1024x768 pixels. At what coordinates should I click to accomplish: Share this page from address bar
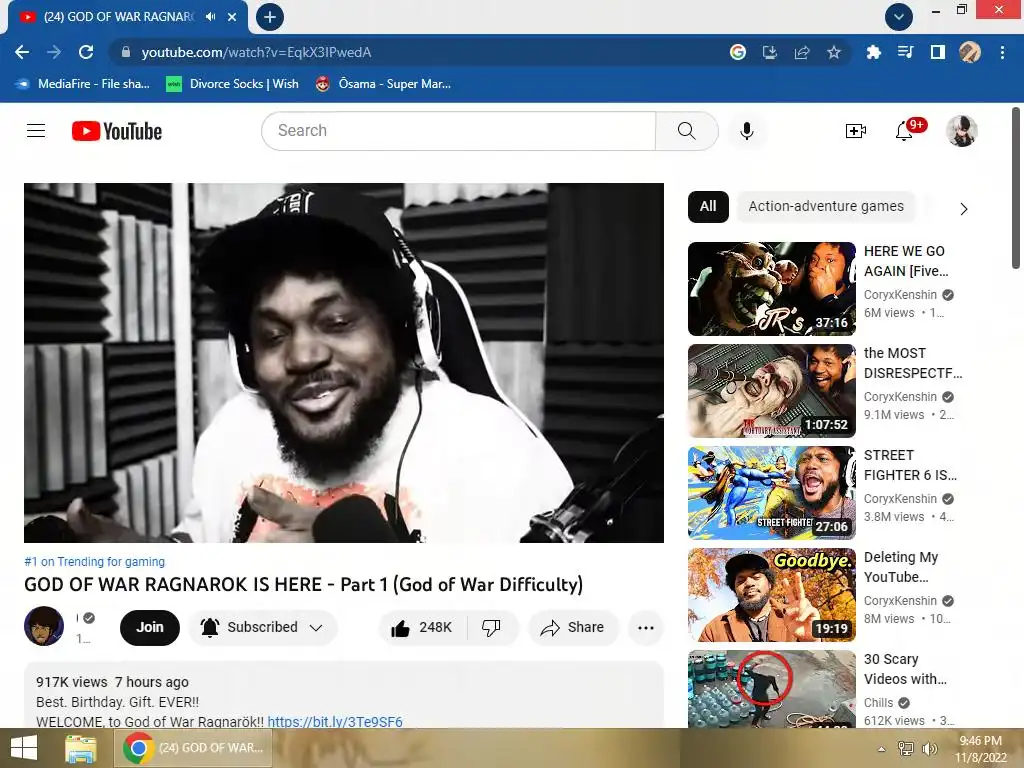pyautogui.click(x=802, y=52)
